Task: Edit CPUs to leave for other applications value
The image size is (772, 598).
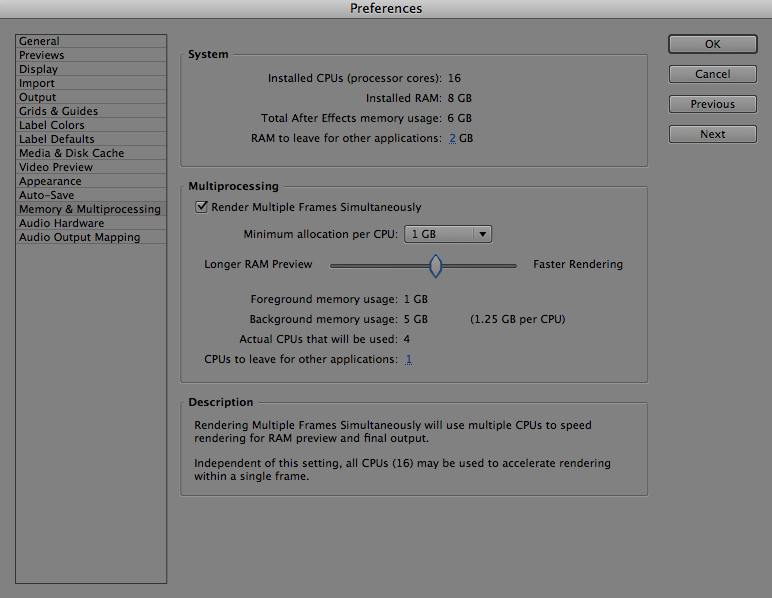Action: click(x=409, y=359)
